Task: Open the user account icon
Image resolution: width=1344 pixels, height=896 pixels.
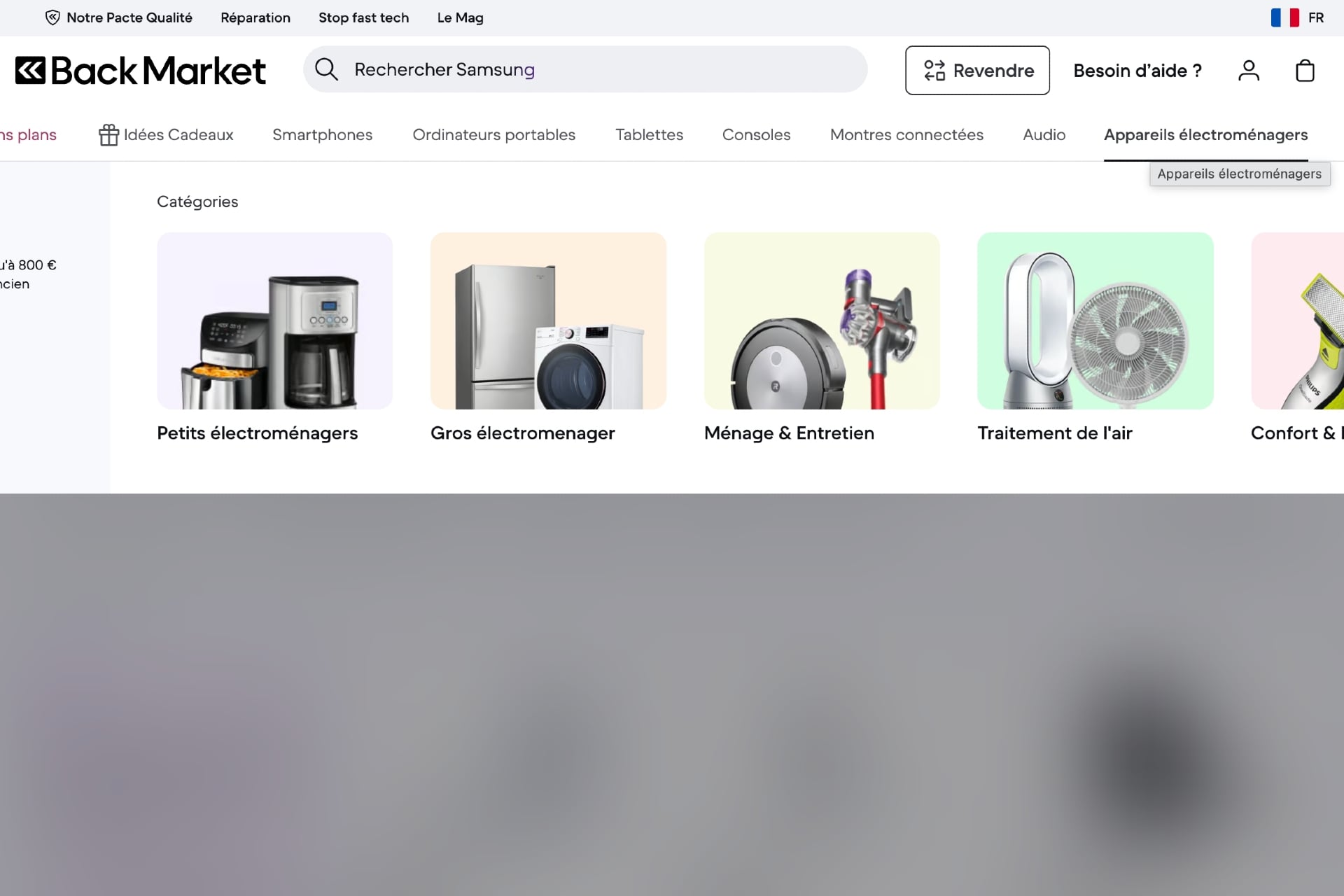Action: coord(1249,70)
